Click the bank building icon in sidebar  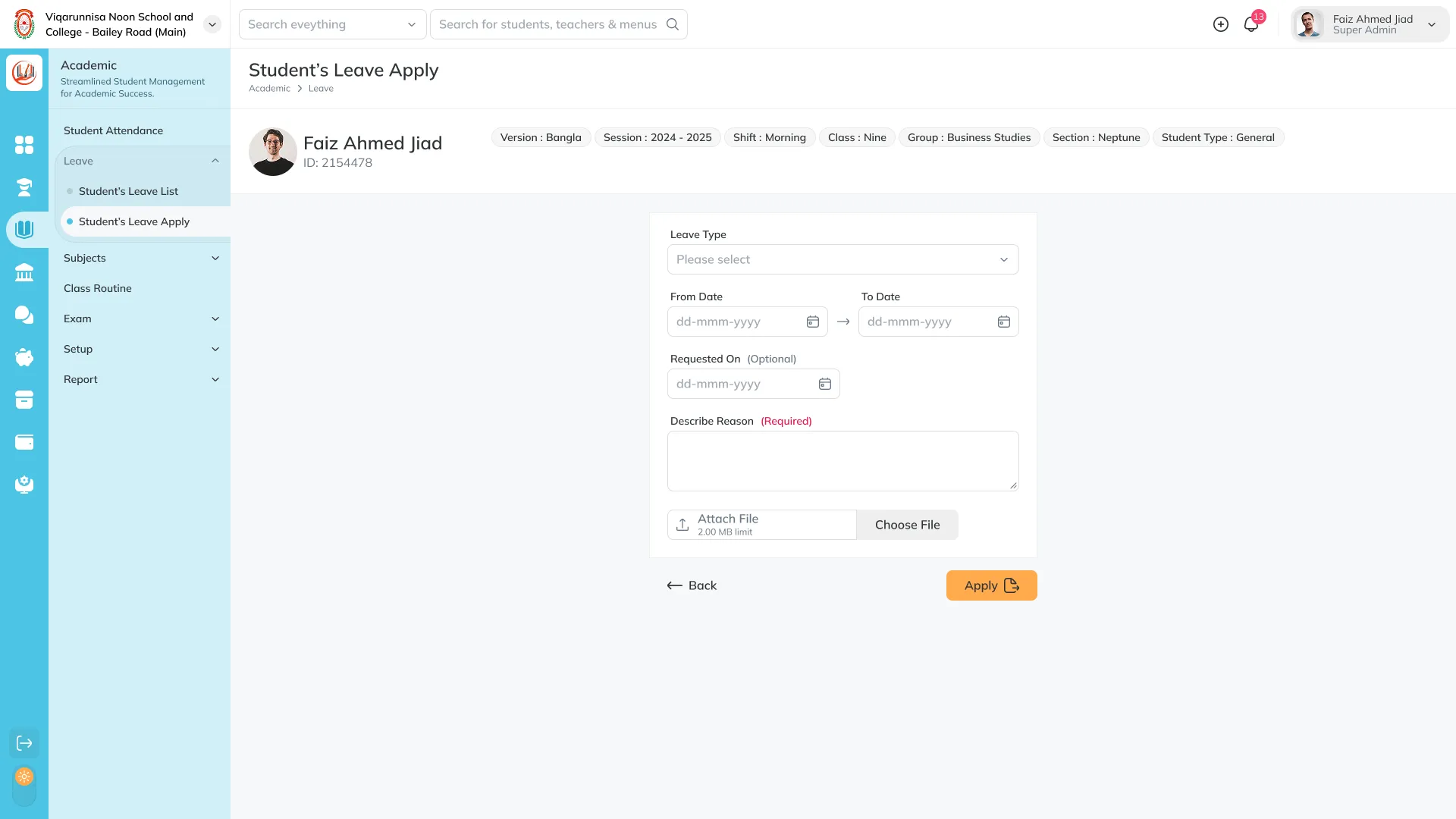pos(24,273)
